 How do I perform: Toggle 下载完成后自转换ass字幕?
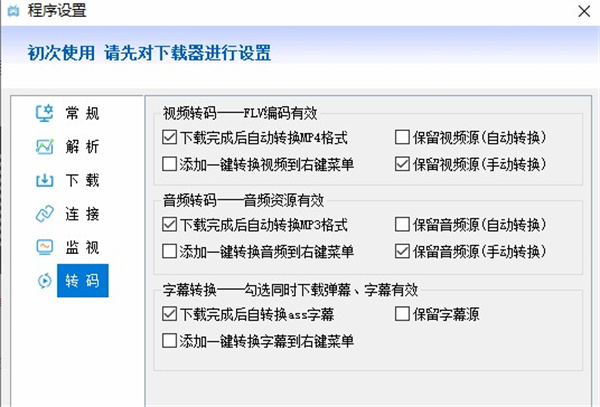[169, 314]
